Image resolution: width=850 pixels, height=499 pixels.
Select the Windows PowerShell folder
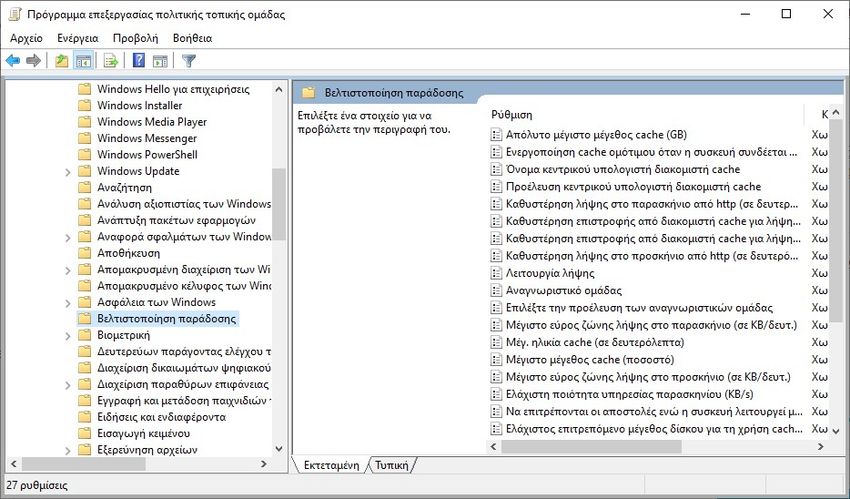(x=147, y=154)
